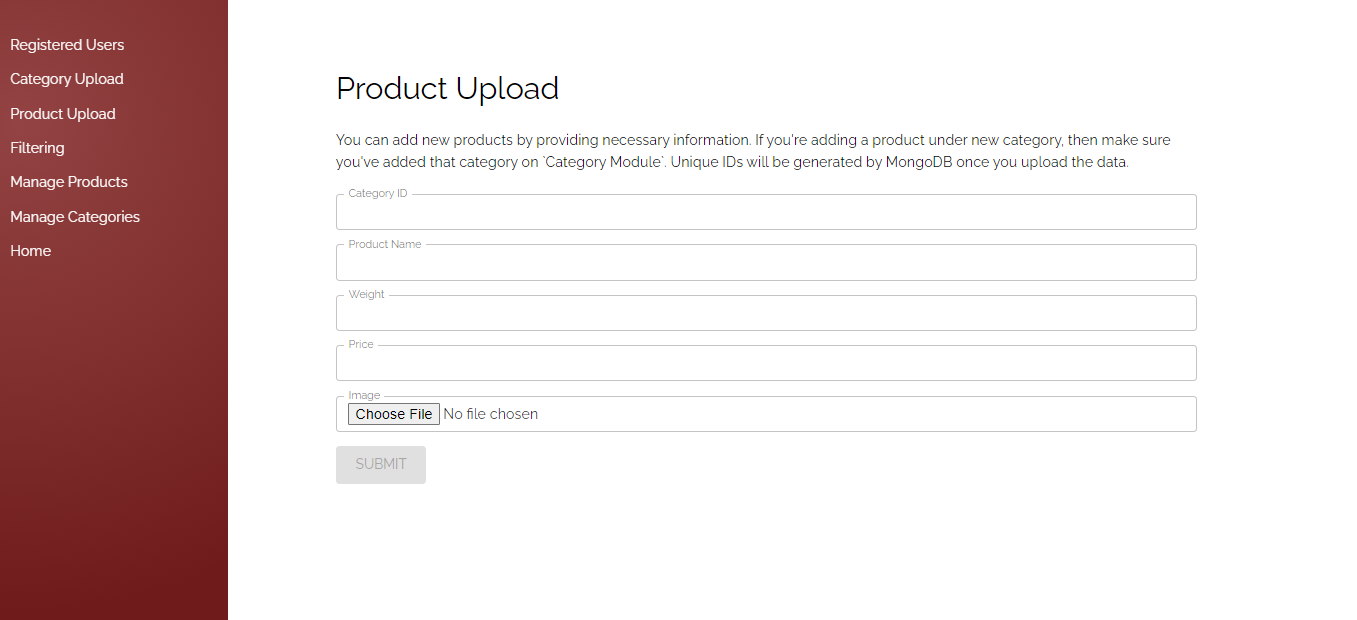
Task: Select the Weight input field
Action: tap(765, 312)
